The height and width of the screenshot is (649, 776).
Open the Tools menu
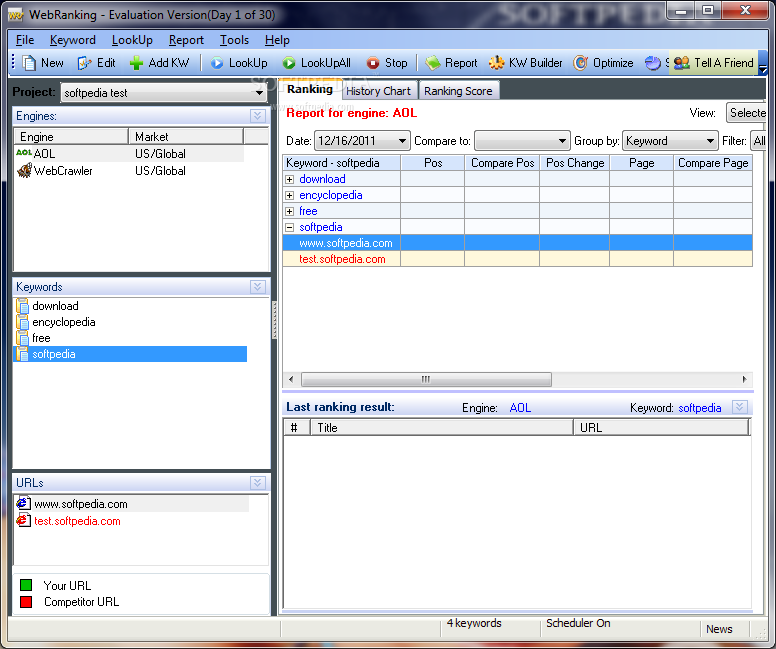[x=234, y=40]
